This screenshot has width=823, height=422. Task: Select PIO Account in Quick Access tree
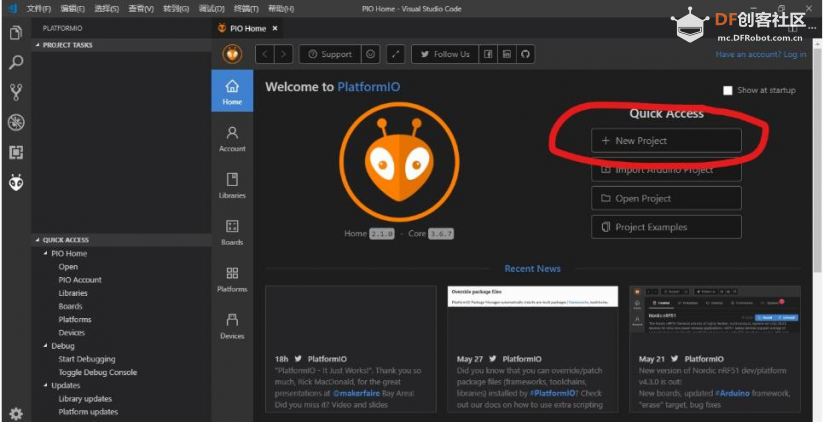pyautogui.click(x=80, y=280)
